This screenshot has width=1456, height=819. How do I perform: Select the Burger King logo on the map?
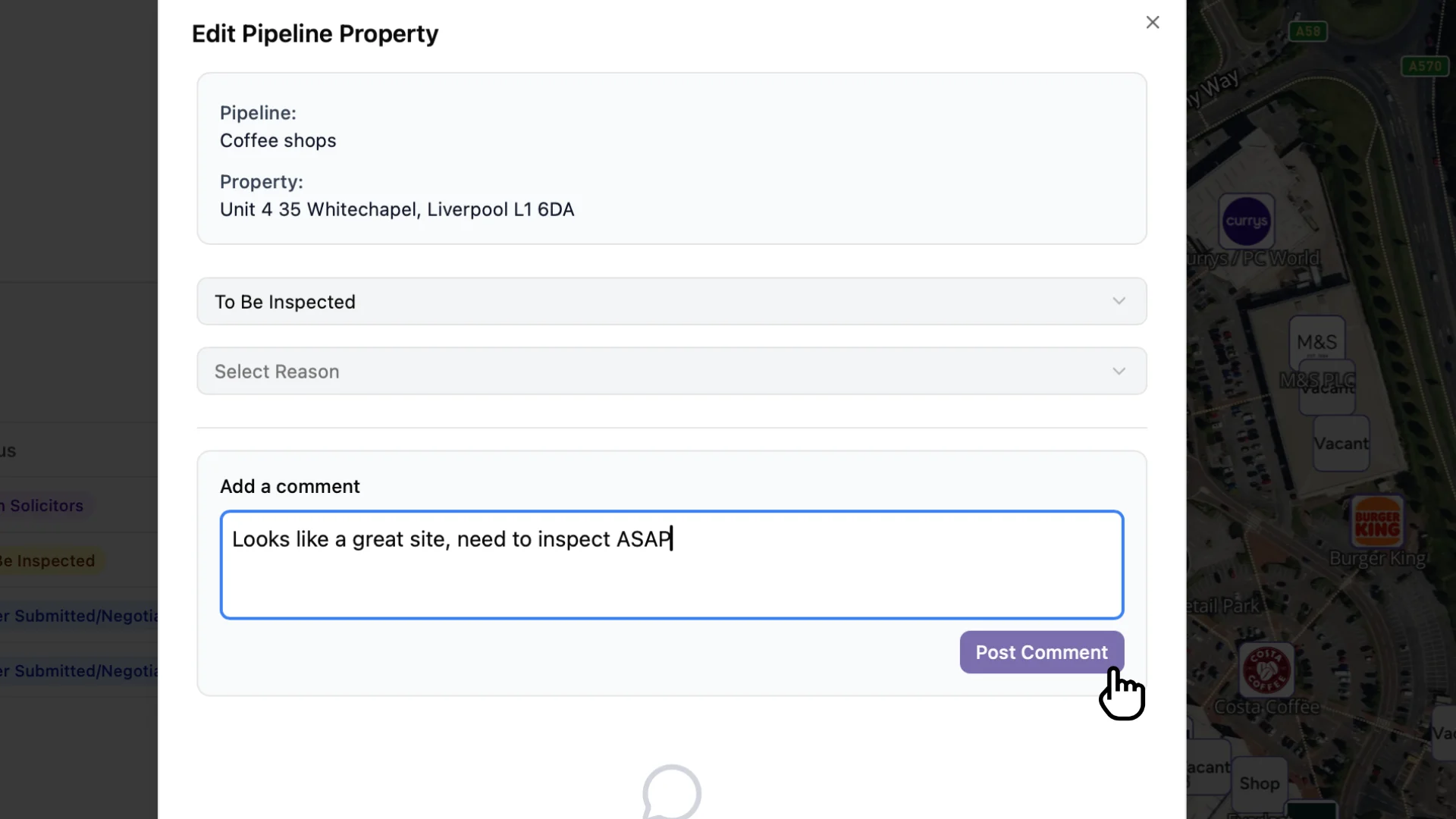(1379, 522)
